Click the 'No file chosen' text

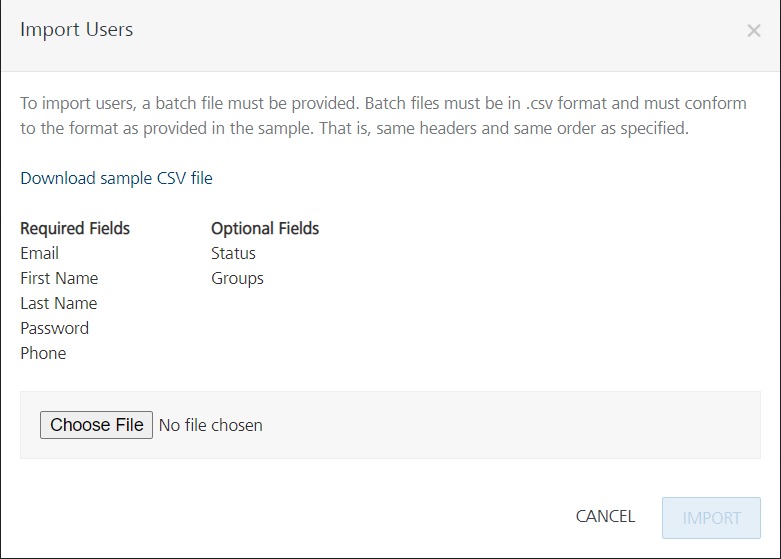pos(211,426)
